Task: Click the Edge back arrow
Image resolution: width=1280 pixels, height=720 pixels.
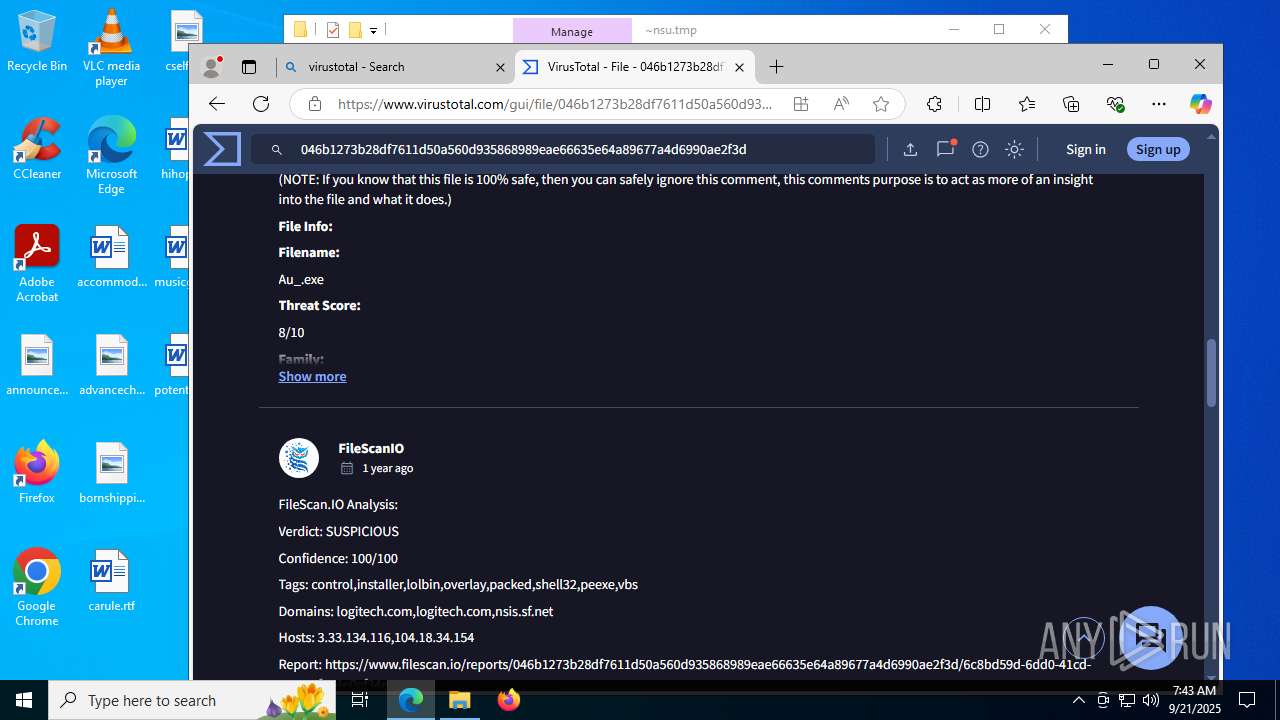Action: [217, 104]
